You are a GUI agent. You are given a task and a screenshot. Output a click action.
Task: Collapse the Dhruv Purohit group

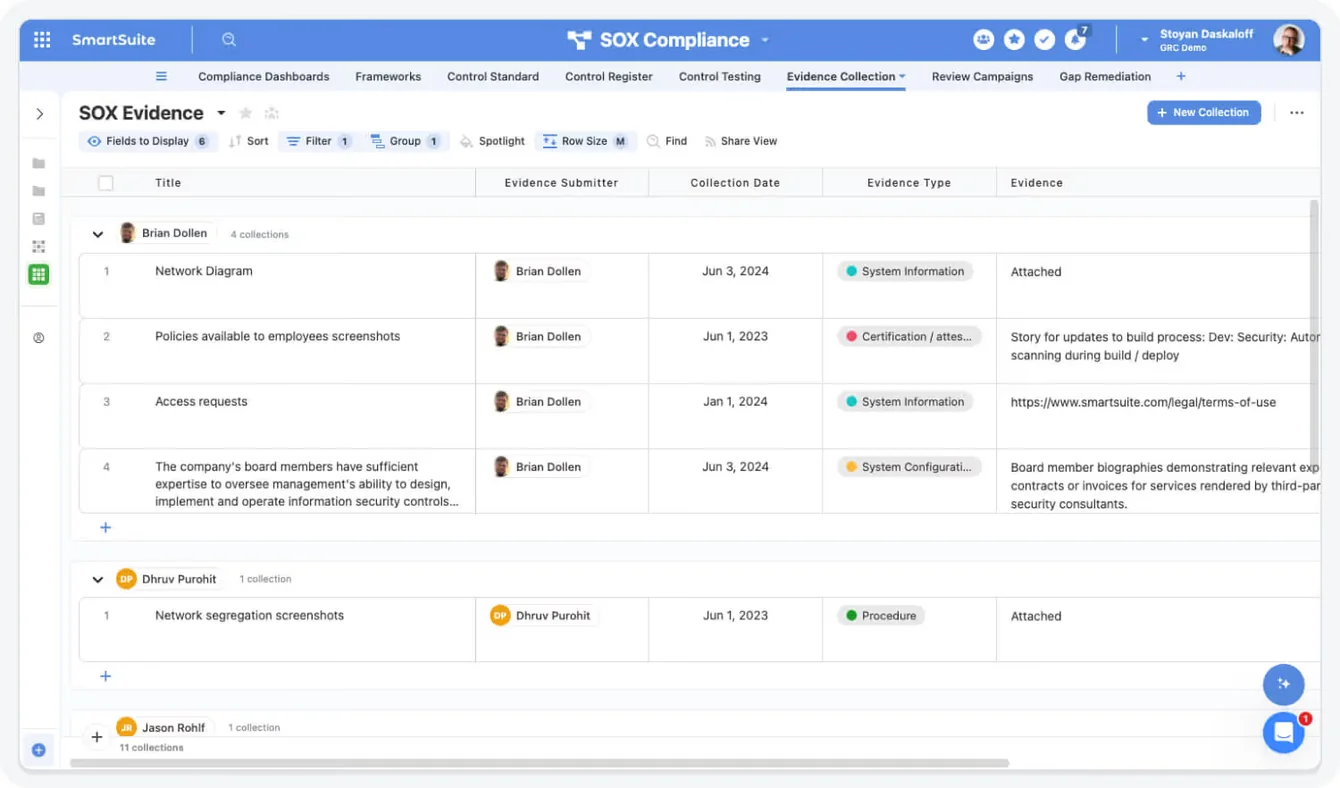[x=98, y=579]
